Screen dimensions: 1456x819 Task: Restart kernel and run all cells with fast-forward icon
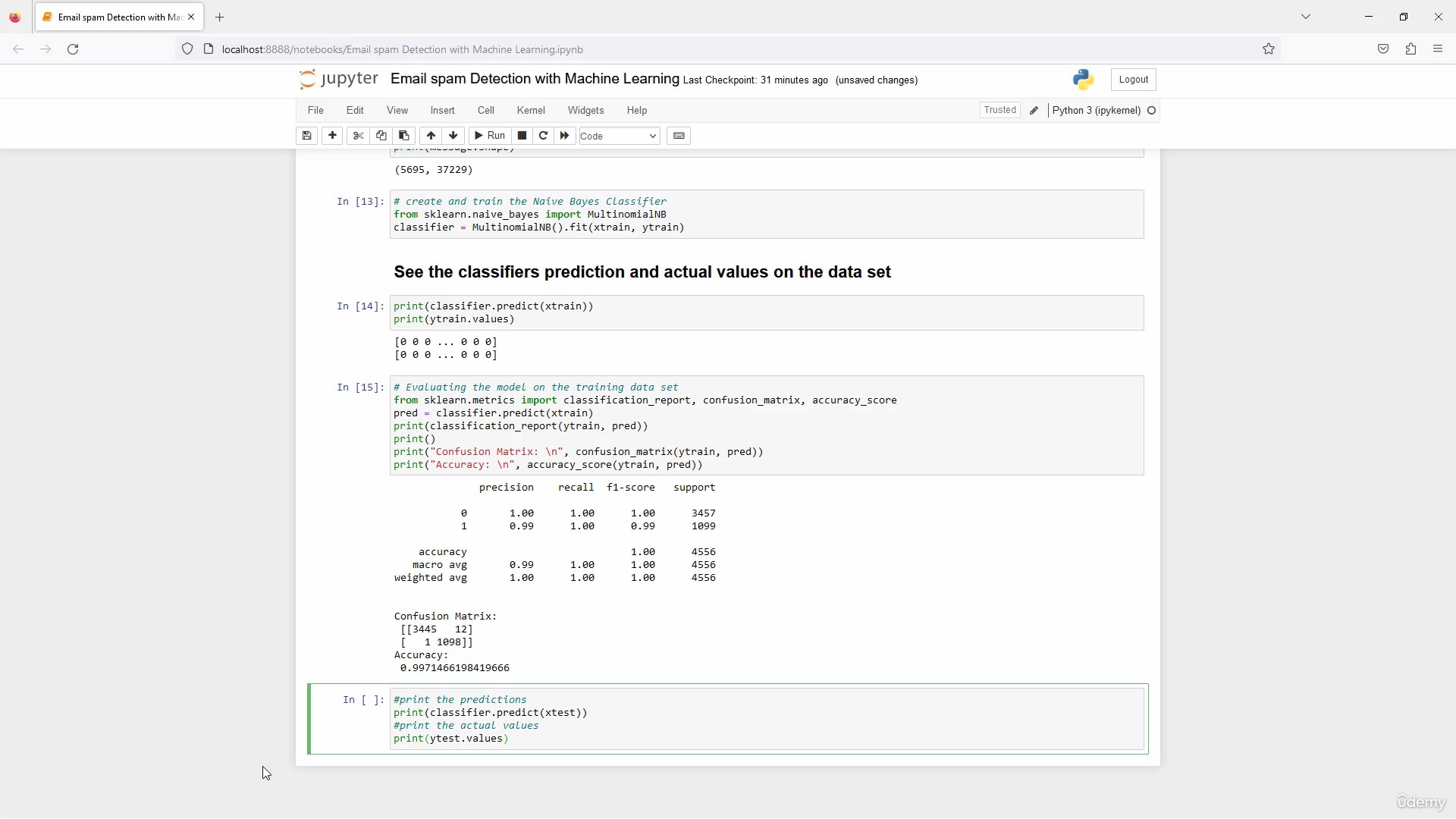[564, 136]
